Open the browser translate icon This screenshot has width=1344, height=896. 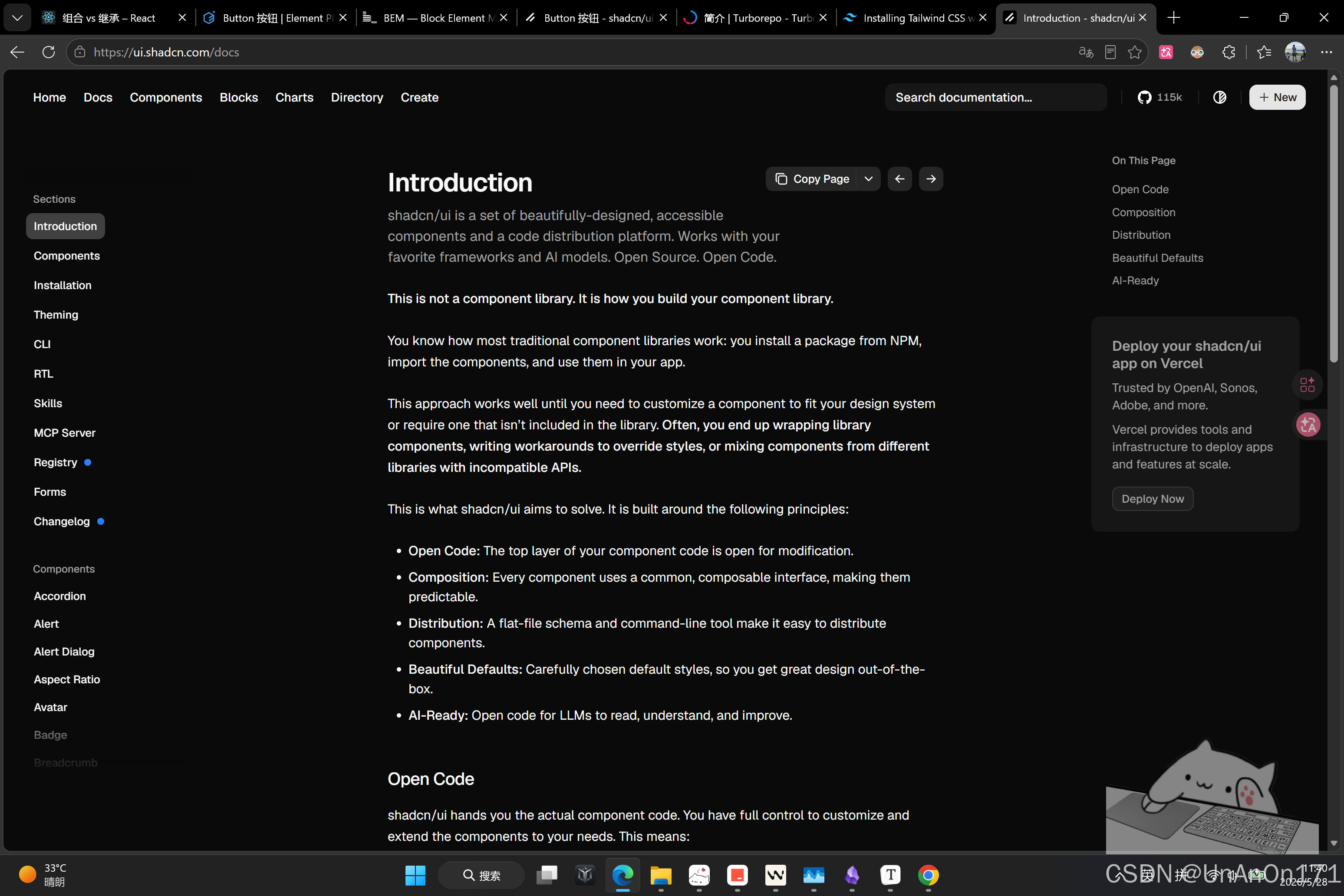[1086, 52]
